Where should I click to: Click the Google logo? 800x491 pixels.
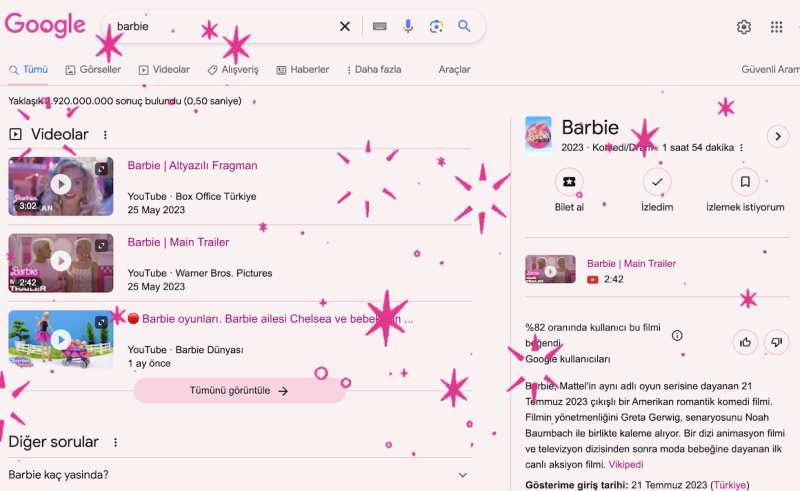click(45, 26)
